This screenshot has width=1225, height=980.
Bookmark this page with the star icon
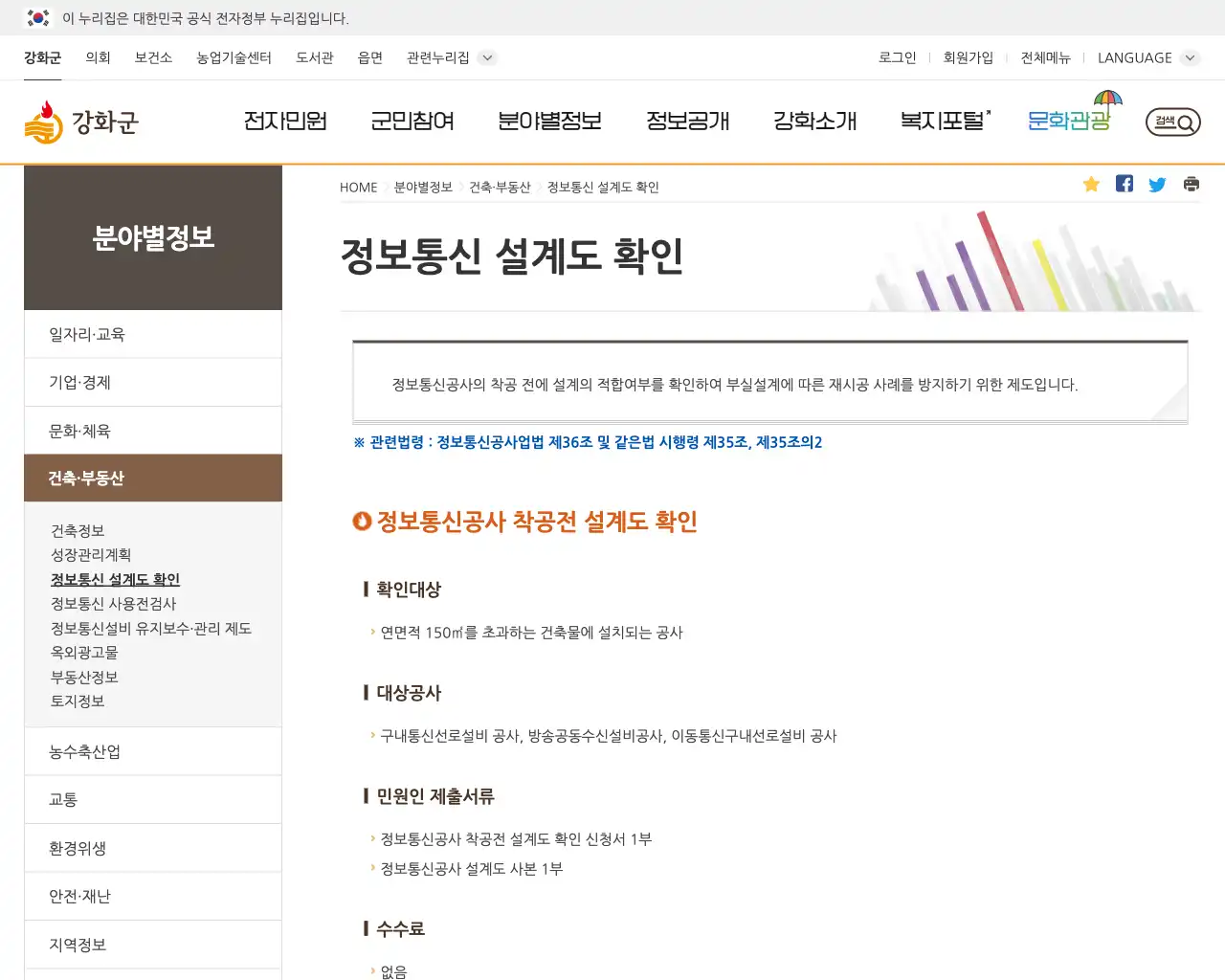pyautogui.click(x=1091, y=185)
